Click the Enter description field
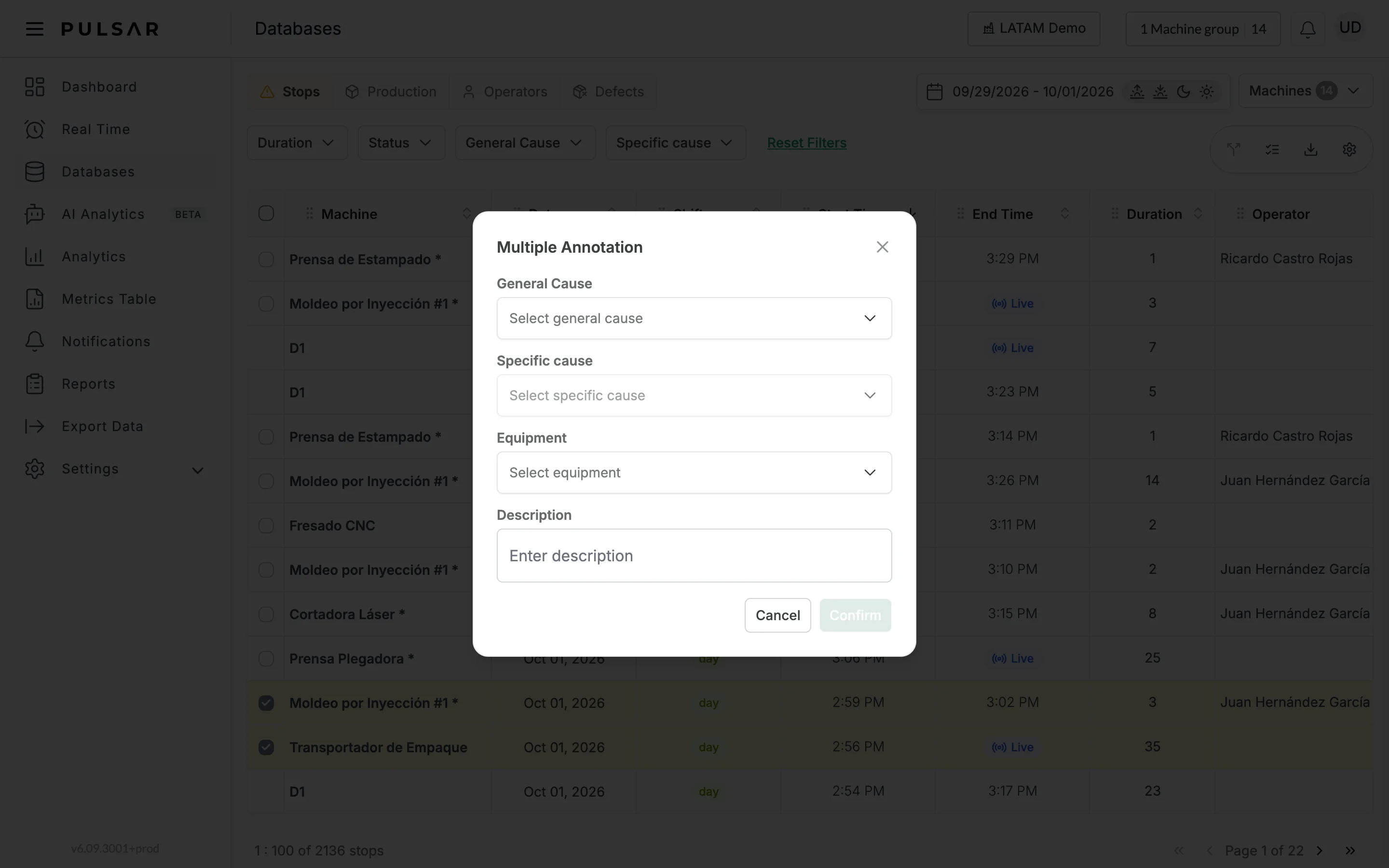This screenshot has width=1389, height=868. 694,556
